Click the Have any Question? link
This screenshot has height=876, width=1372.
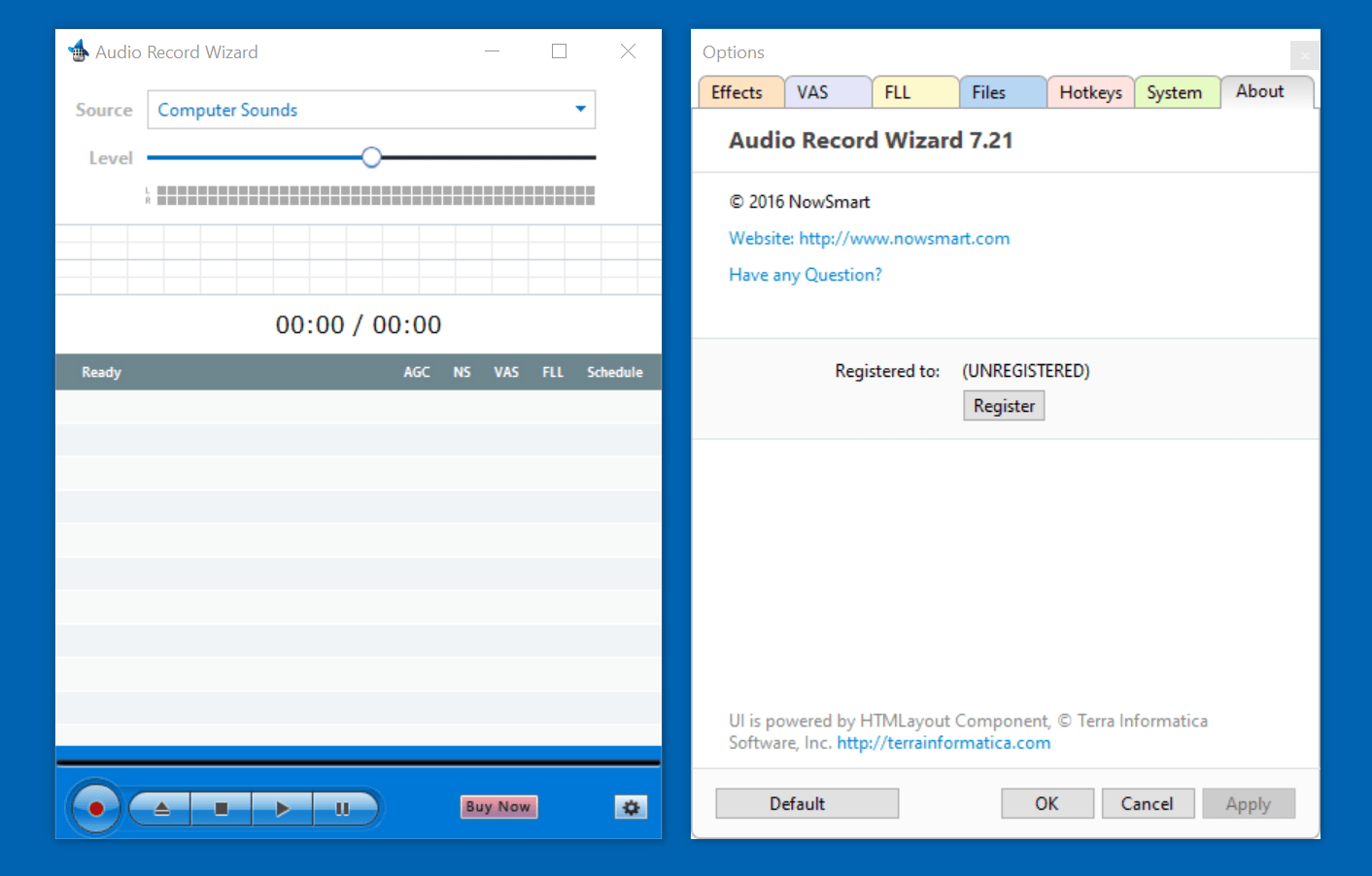click(806, 275)
